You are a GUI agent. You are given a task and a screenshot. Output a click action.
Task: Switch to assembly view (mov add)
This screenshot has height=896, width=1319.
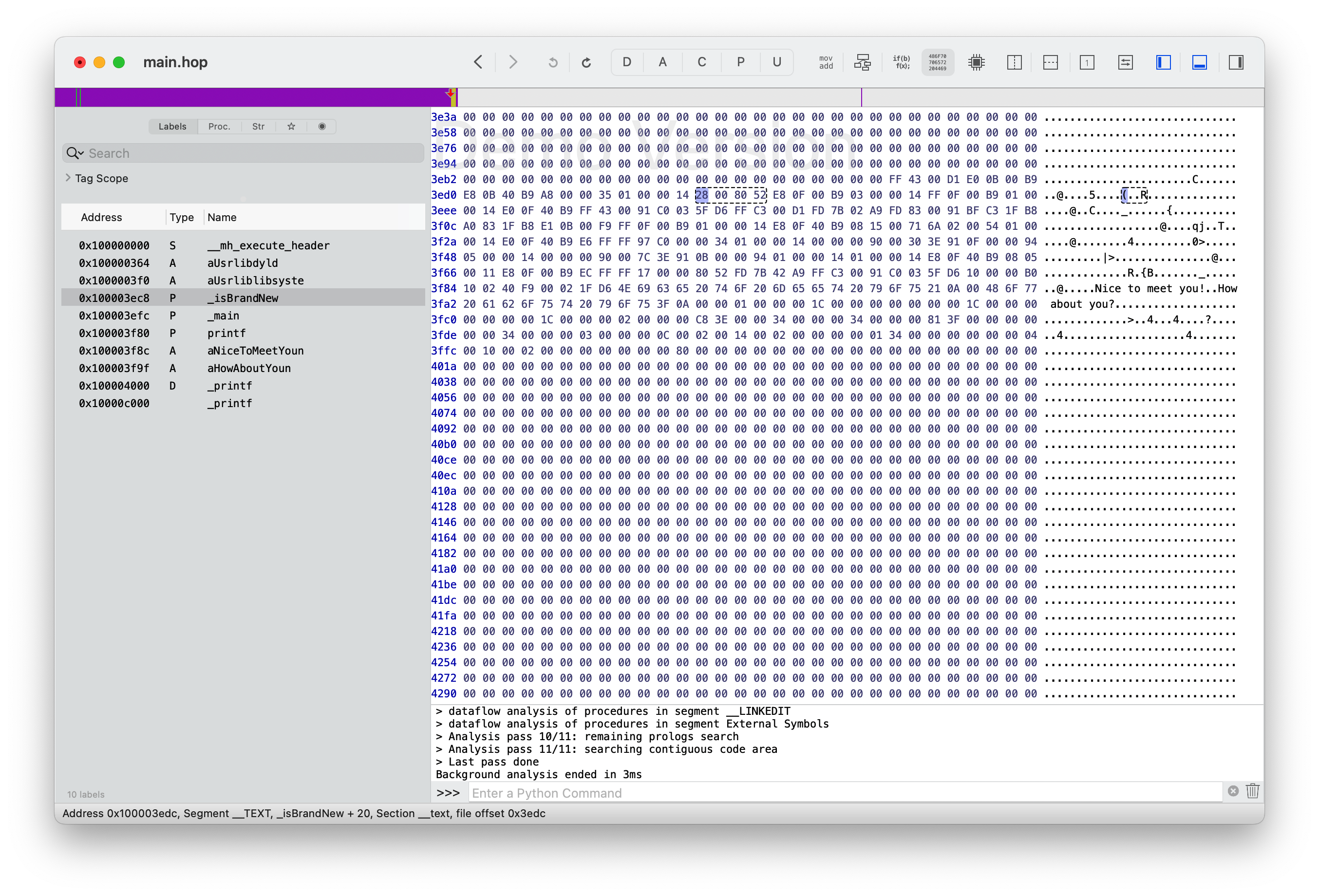(826, 62)
